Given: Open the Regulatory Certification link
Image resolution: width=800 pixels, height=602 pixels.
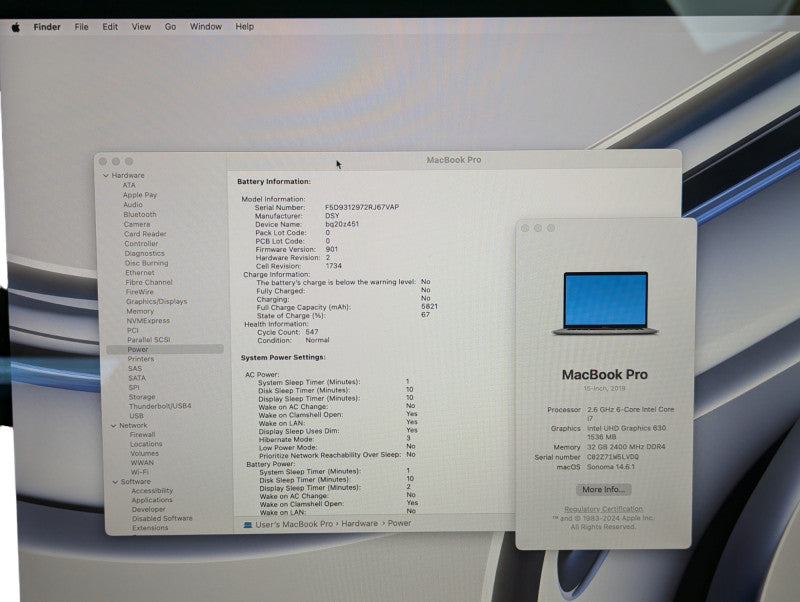Looking at the screenshot, I should point(604,509).
